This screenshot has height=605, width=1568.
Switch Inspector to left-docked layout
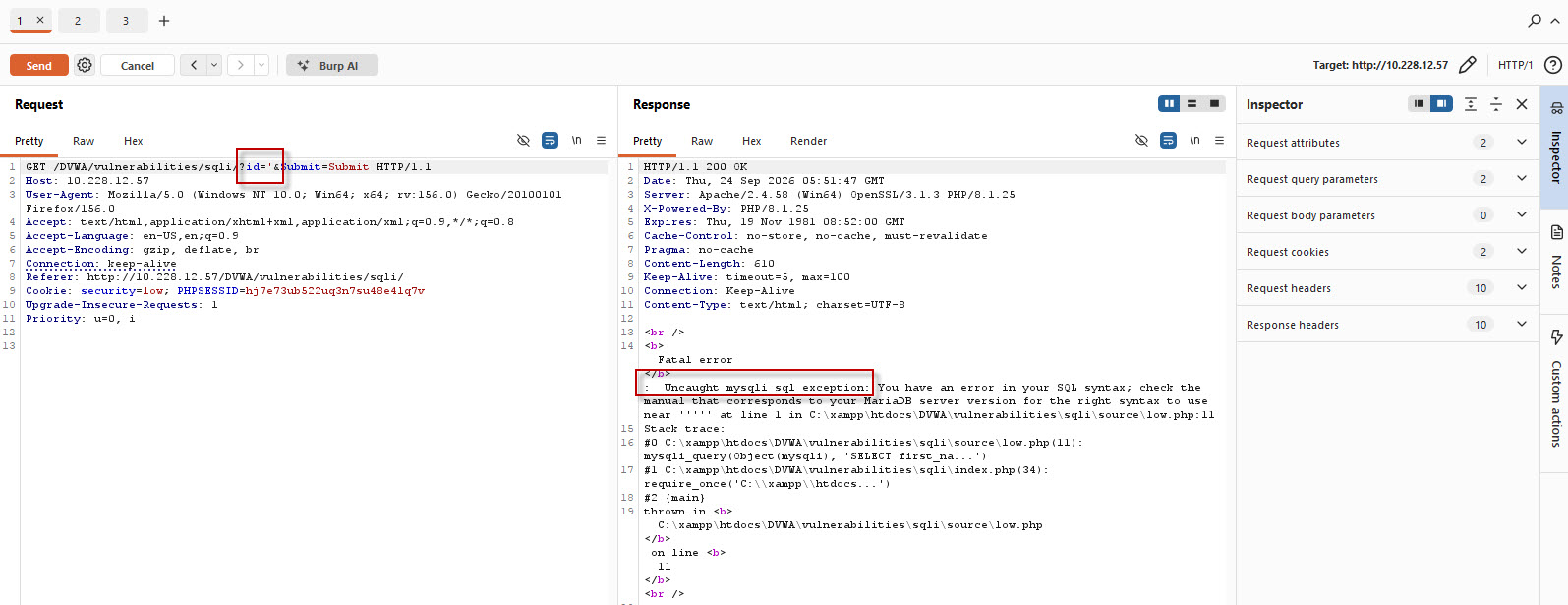(1419, 104)
